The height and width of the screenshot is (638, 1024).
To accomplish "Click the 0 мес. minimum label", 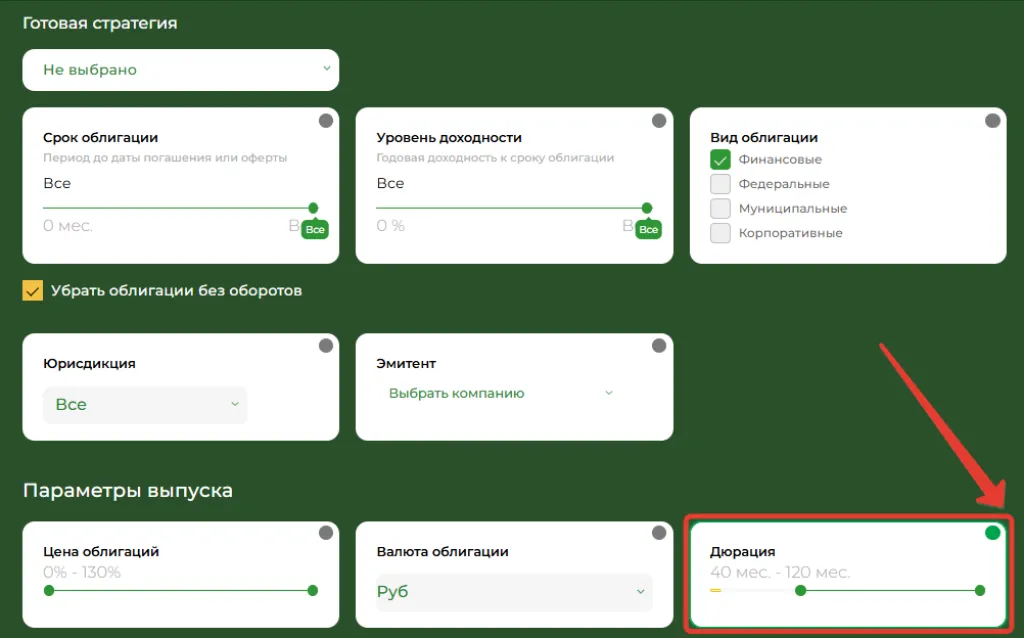I will click(x=68, y=226).
